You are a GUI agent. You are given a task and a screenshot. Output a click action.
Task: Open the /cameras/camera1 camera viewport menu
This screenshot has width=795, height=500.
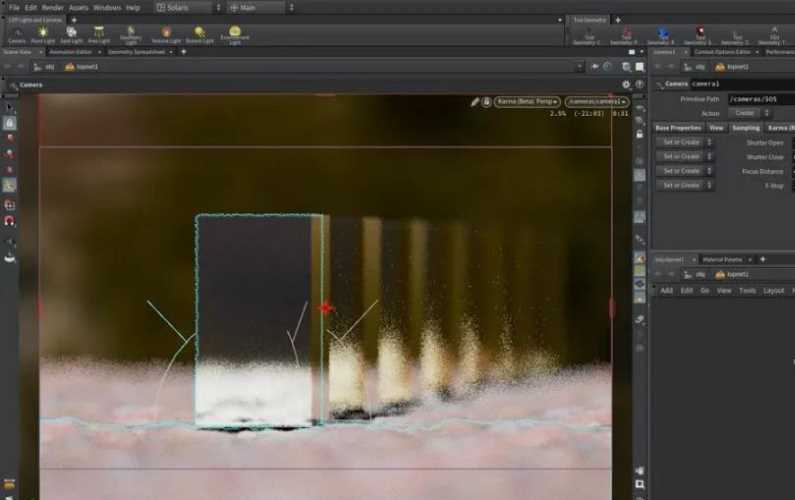coord(596,102)
